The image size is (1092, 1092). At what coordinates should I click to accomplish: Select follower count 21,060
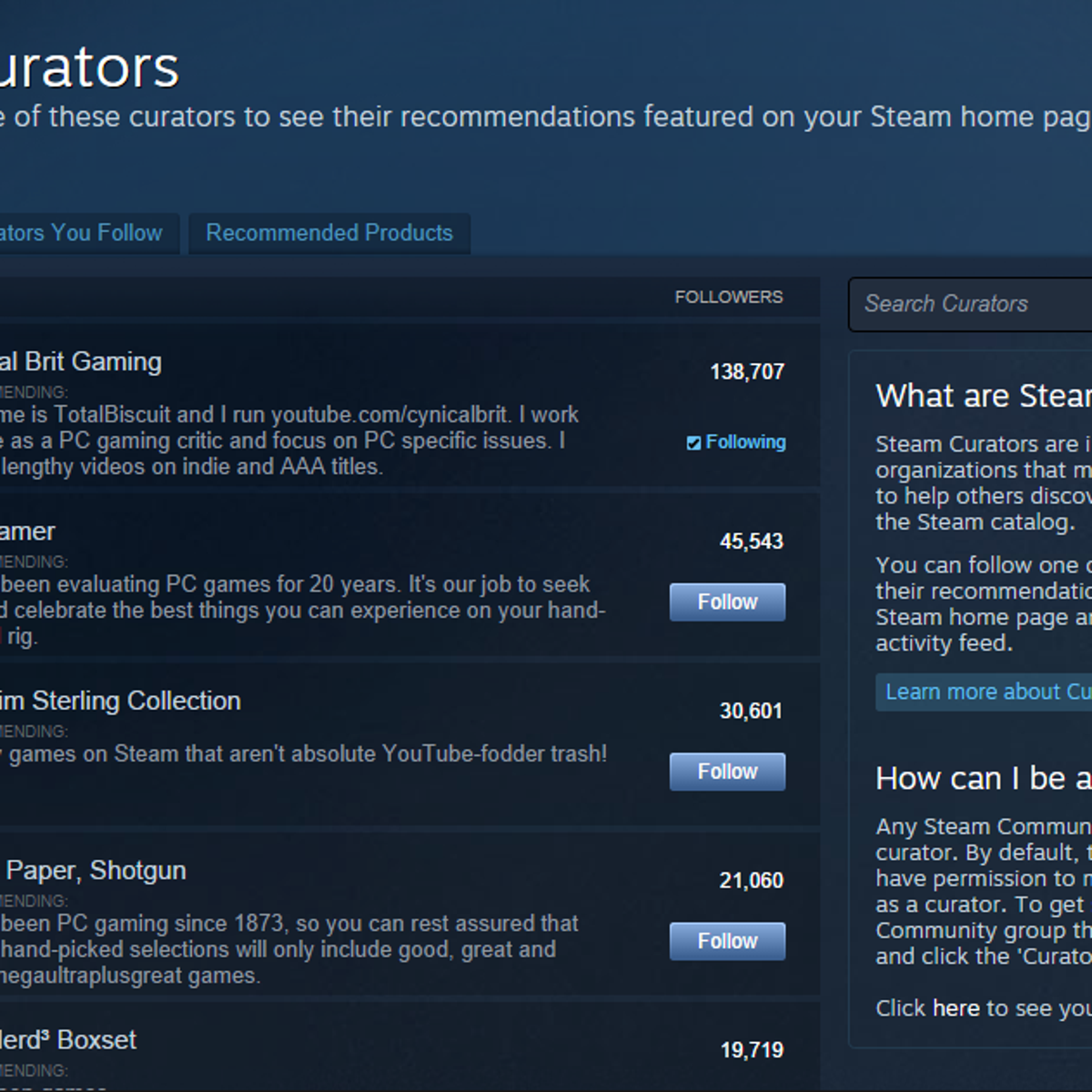pos(752,881)
